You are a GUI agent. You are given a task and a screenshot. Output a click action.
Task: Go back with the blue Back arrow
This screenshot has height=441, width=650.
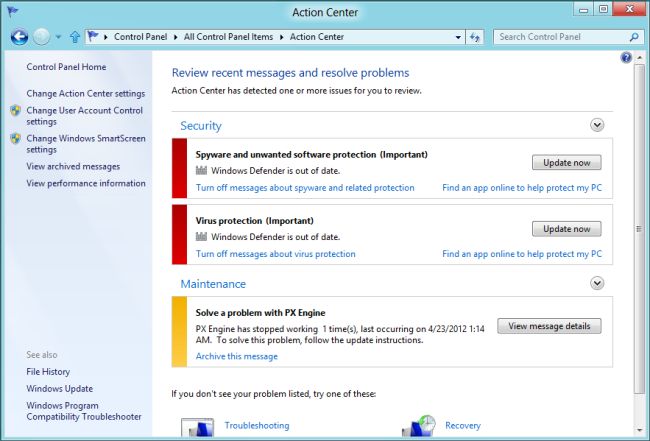19,37
